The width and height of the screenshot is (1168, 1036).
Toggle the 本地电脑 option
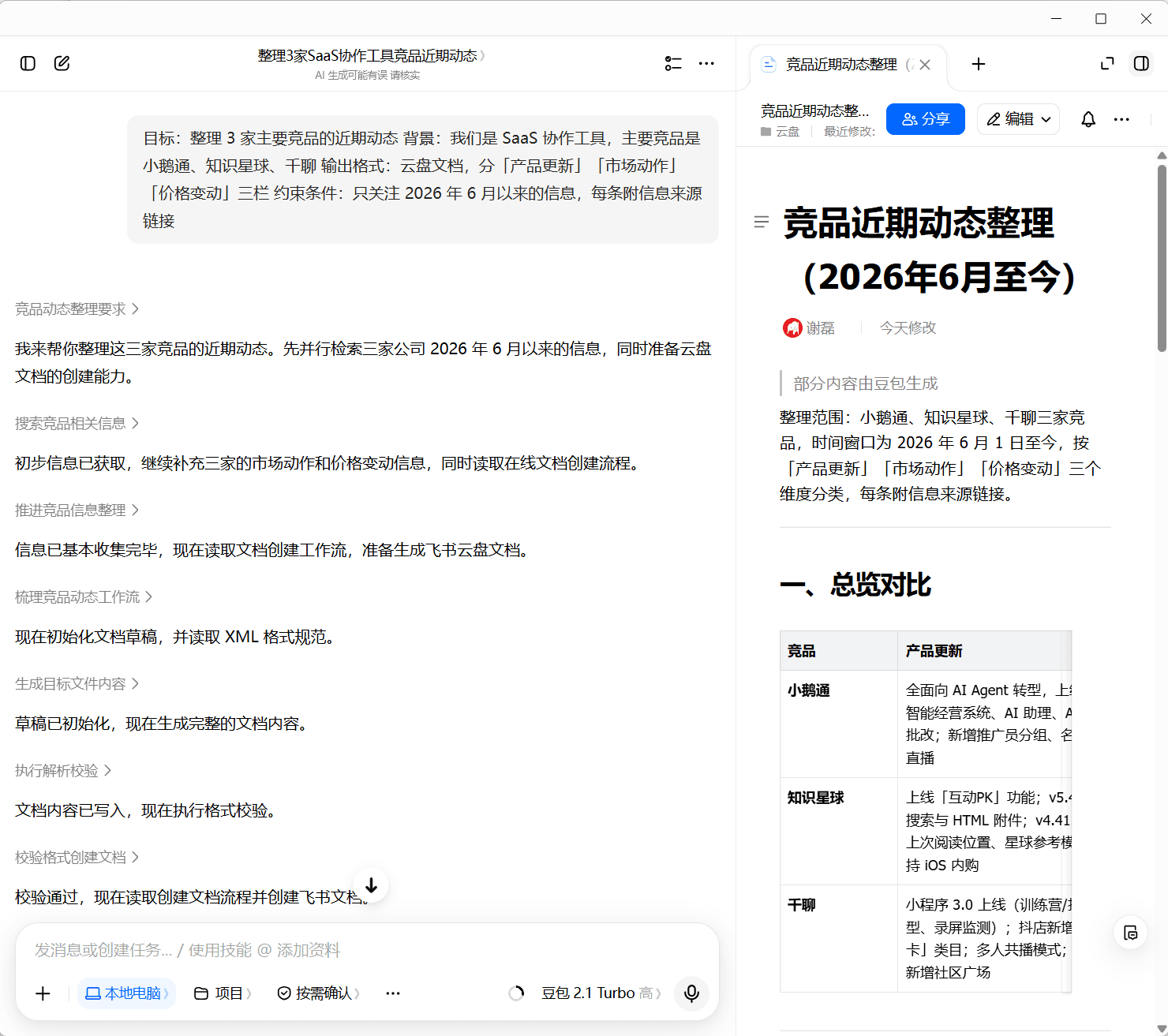coord(126,993)
